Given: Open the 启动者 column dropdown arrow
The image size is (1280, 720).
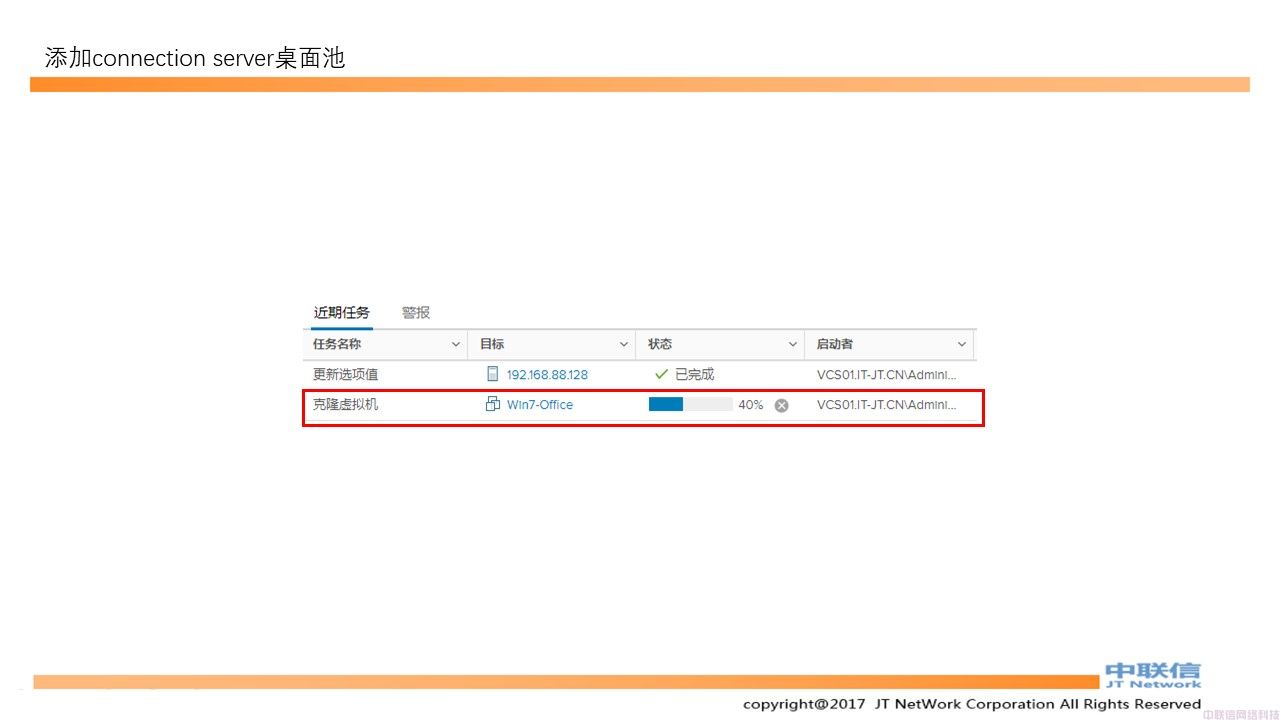Looking at the screenshot, I should point(962,344).
